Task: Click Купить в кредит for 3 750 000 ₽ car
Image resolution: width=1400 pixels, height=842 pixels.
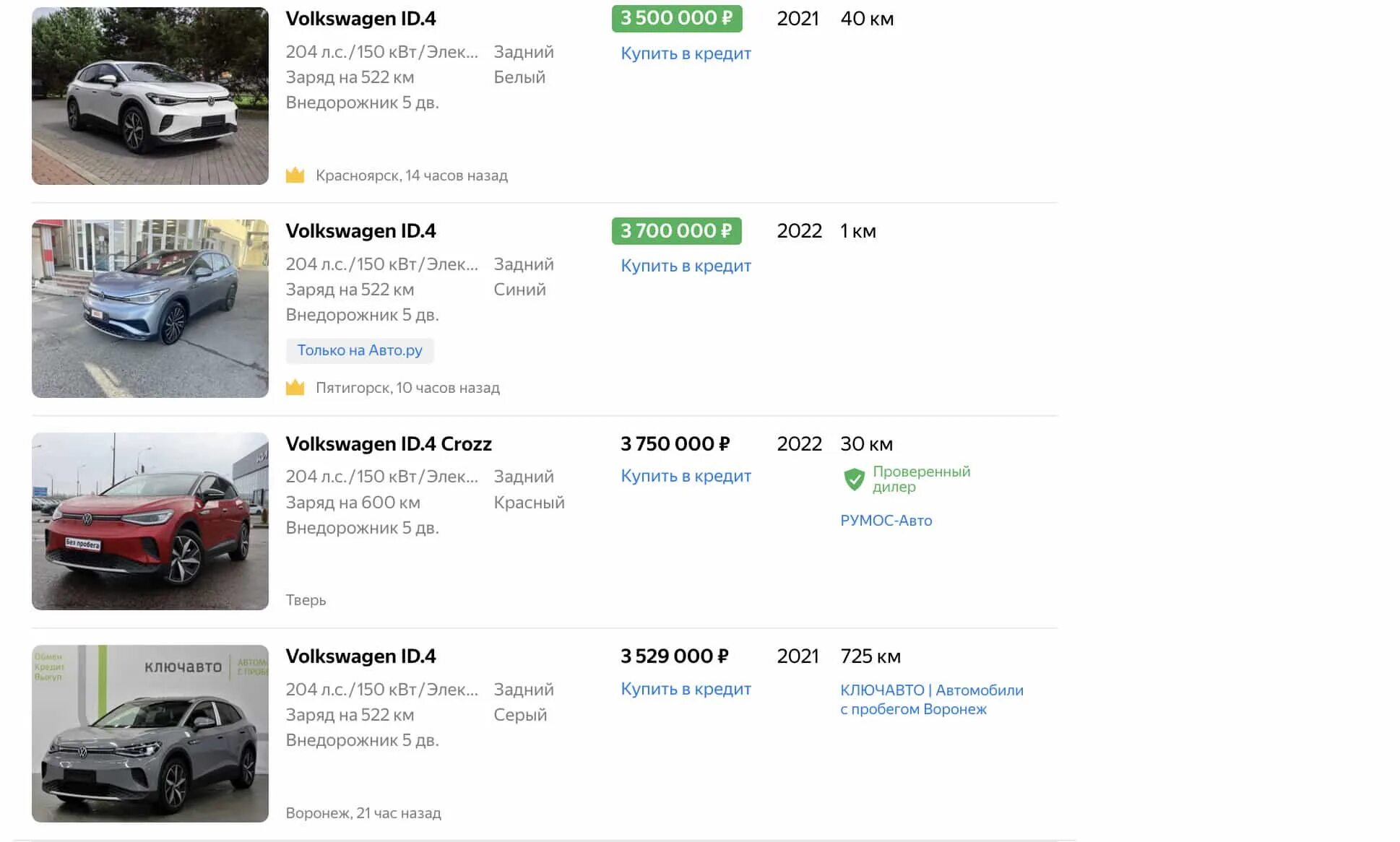Action: point(686,476)
